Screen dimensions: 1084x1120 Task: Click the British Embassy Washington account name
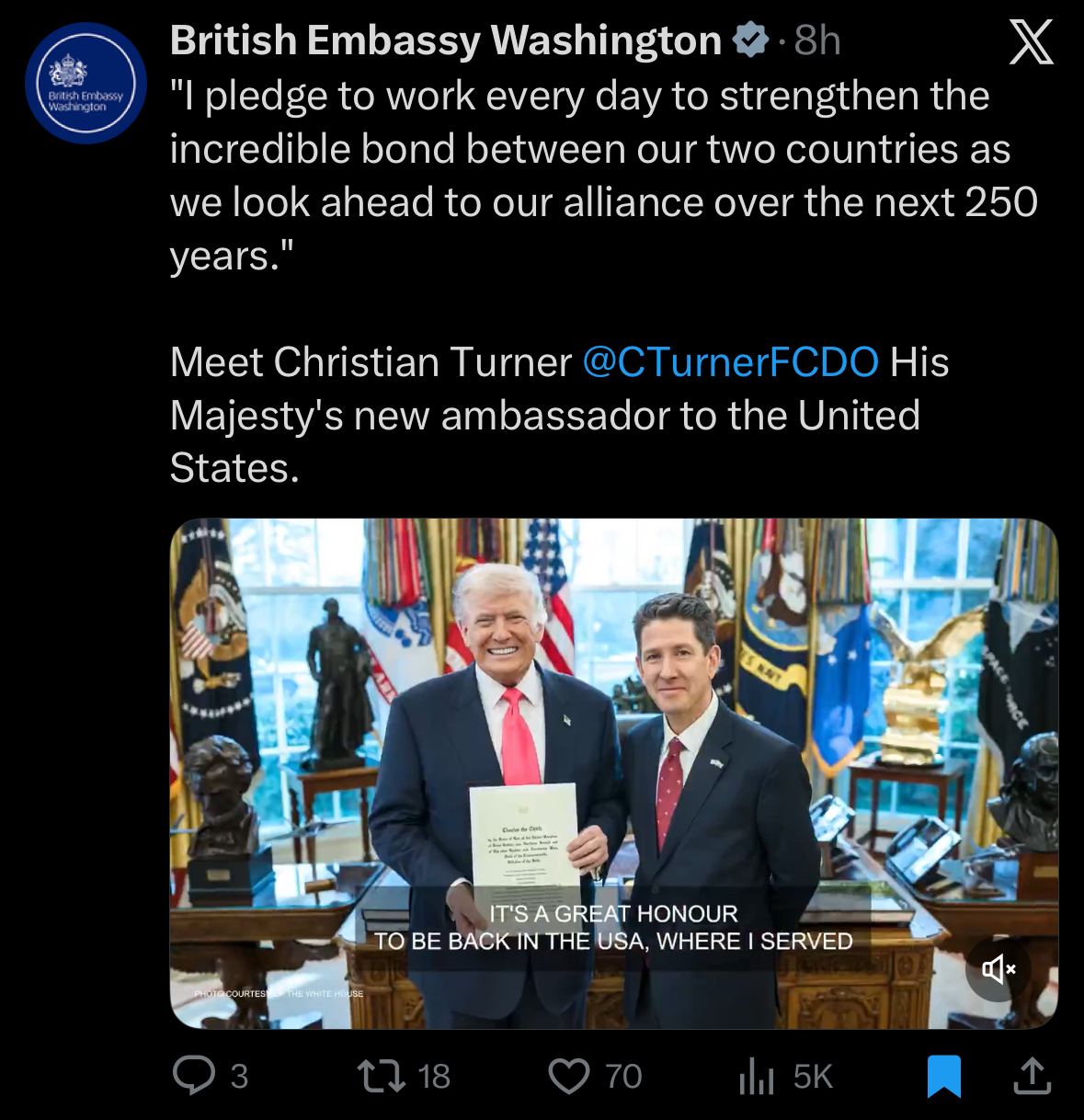446,40
